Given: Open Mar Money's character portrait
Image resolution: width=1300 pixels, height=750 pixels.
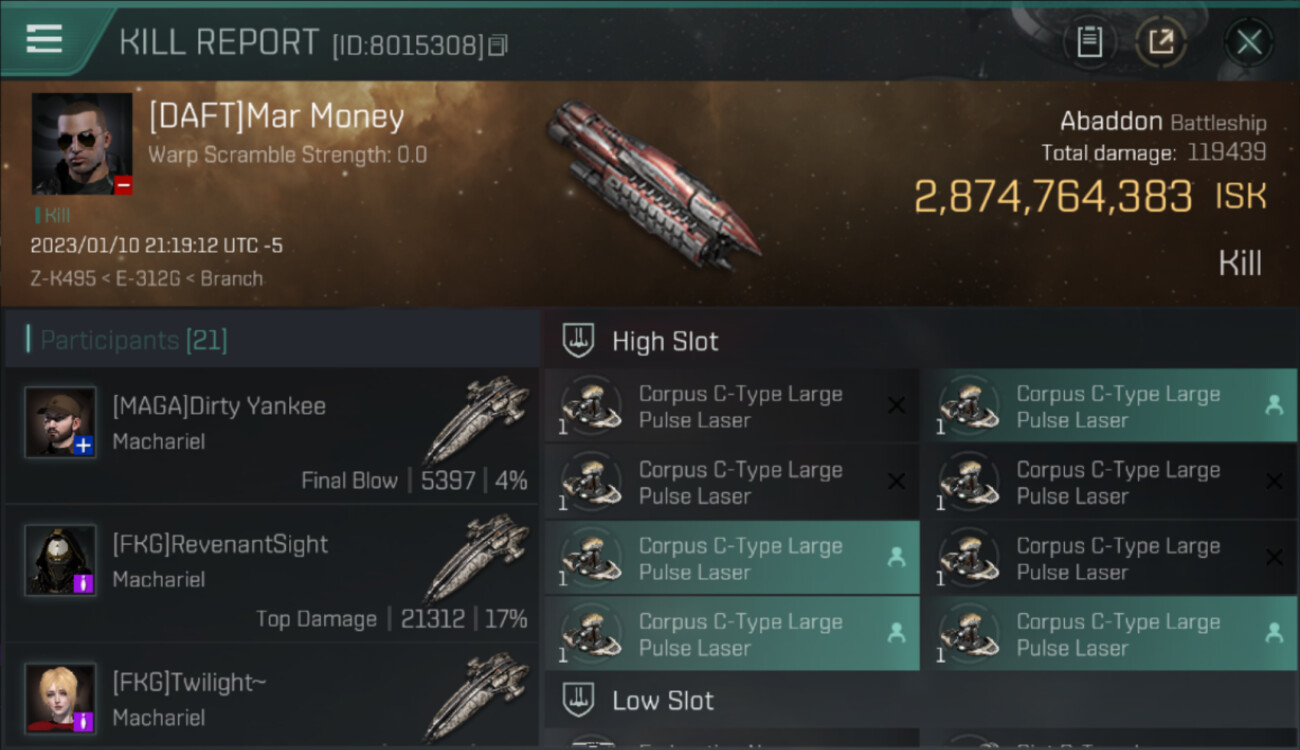Looking at the screenshot, I should 82,144.
